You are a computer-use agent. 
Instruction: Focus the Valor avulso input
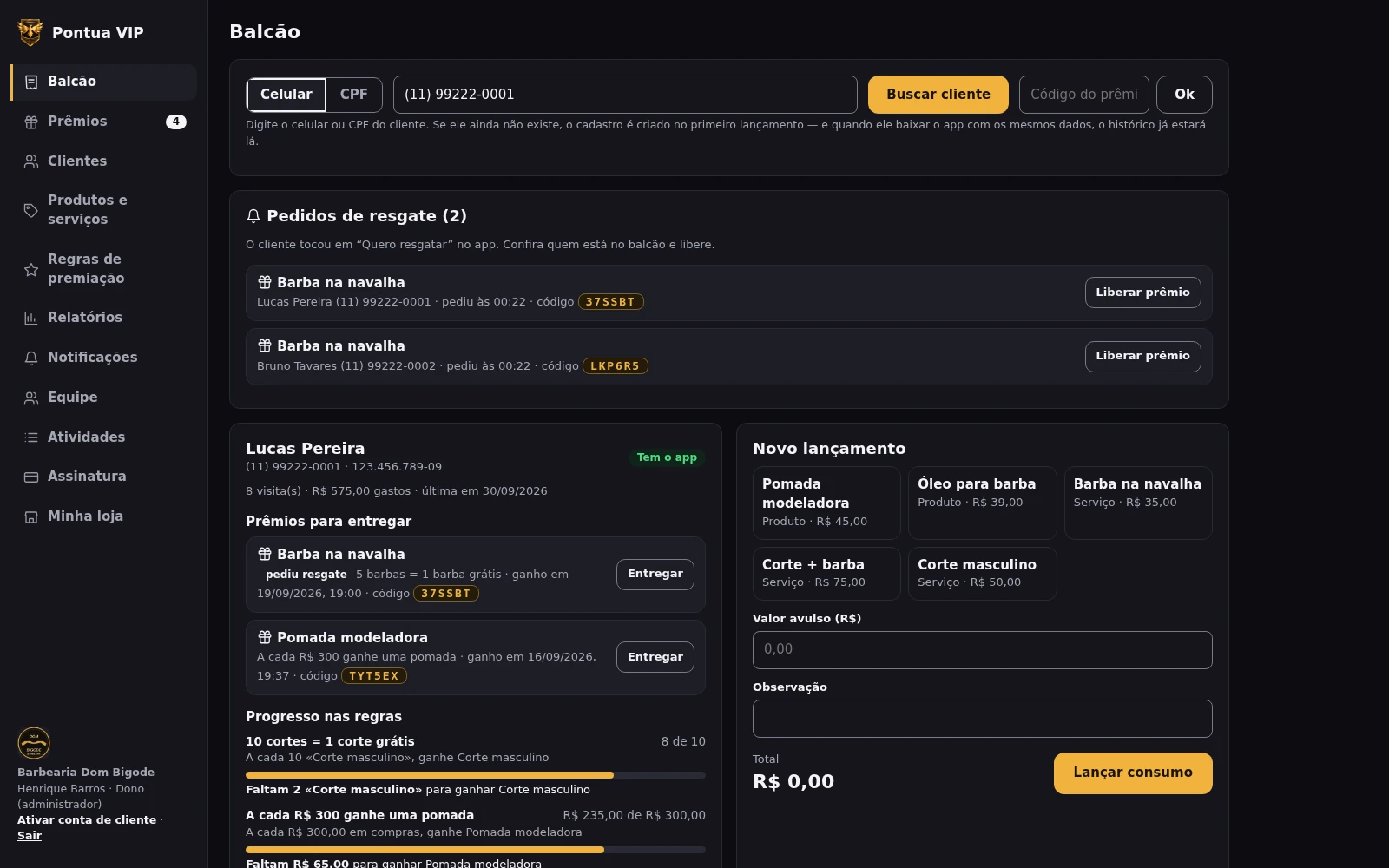(x=983, y=650)
